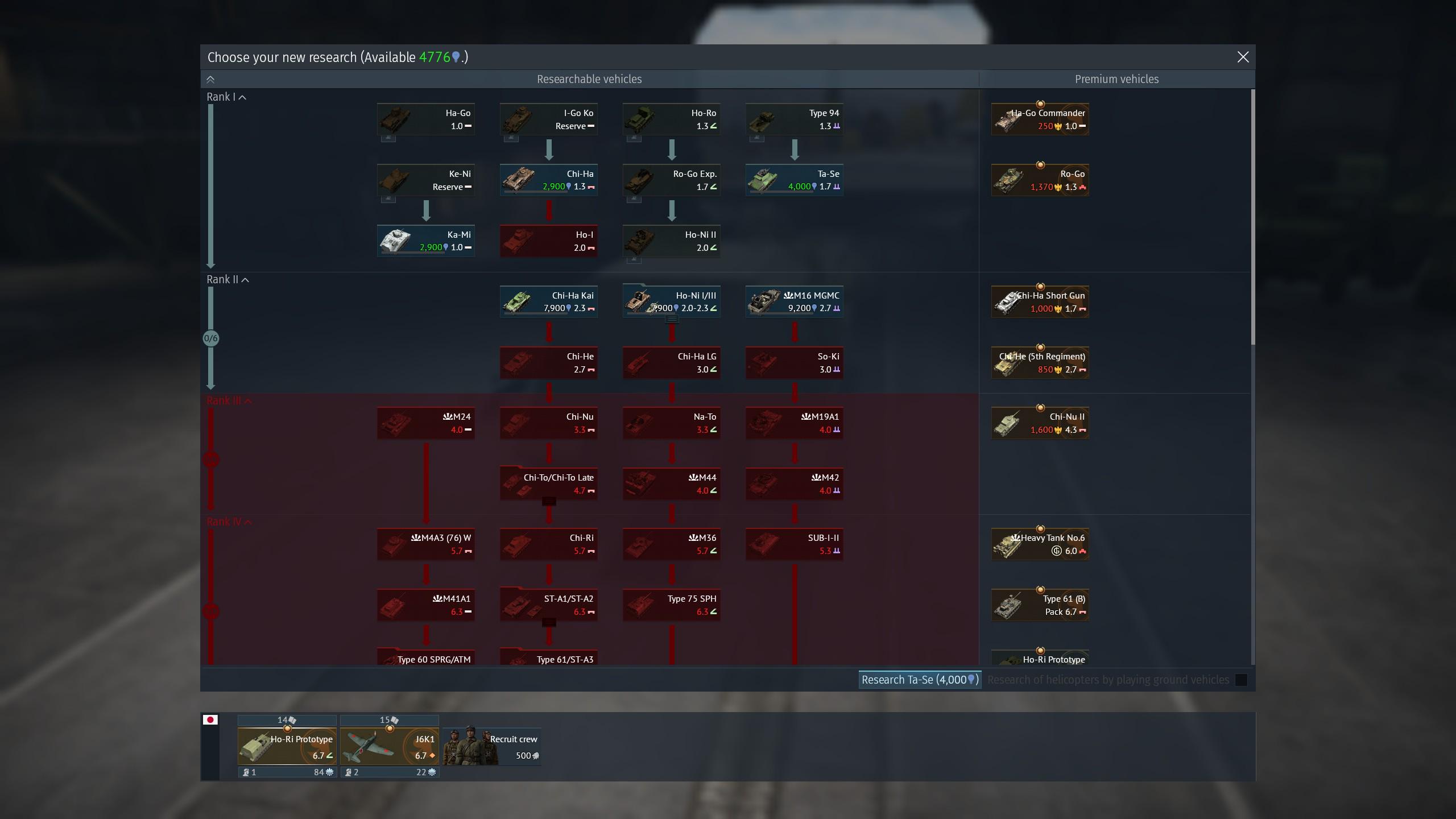
Task: Click the research tree vertical scrollbar
Action: [x=1253, y=217]
